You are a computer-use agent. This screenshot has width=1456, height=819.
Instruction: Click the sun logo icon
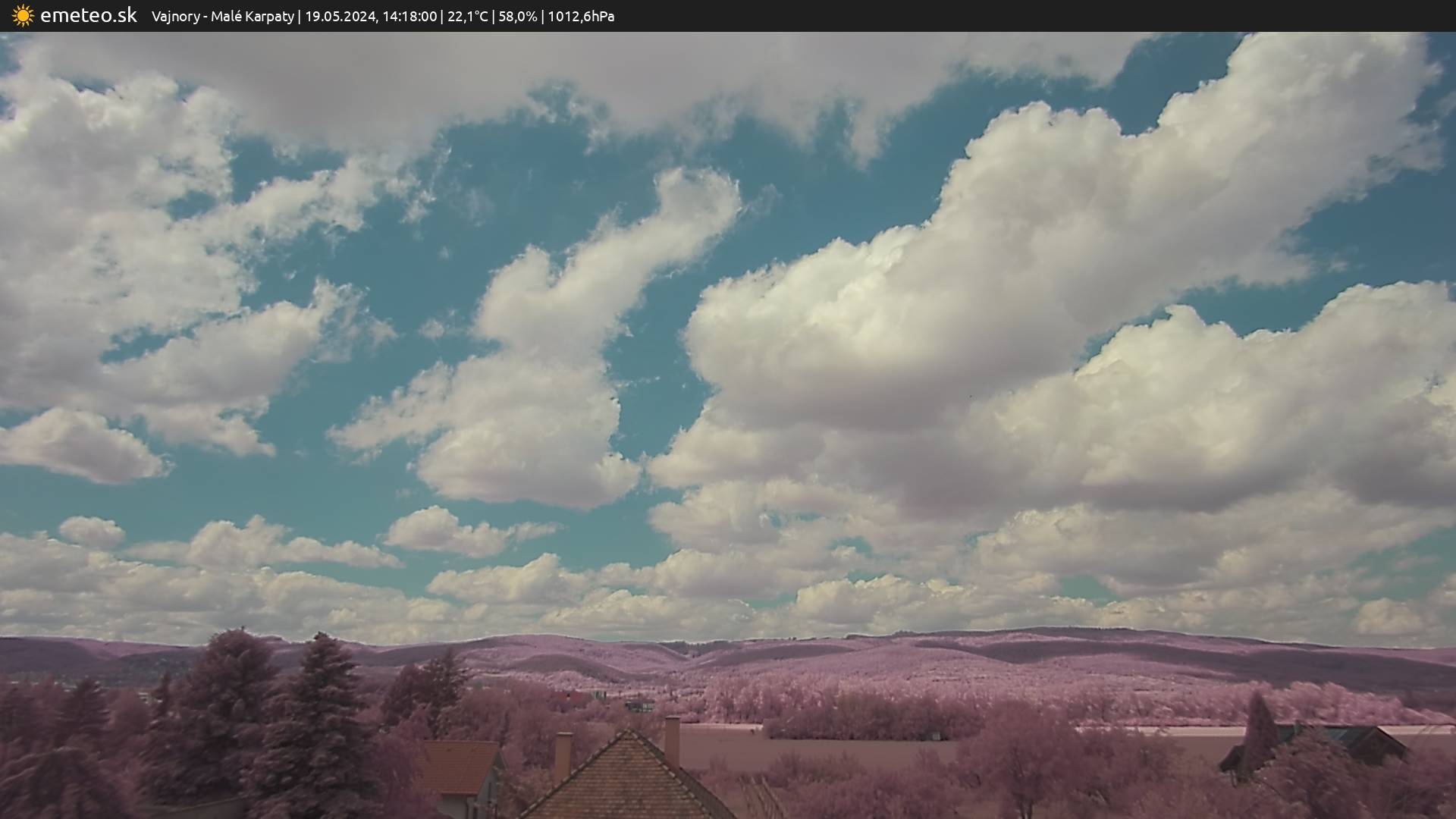pos(23,16)
